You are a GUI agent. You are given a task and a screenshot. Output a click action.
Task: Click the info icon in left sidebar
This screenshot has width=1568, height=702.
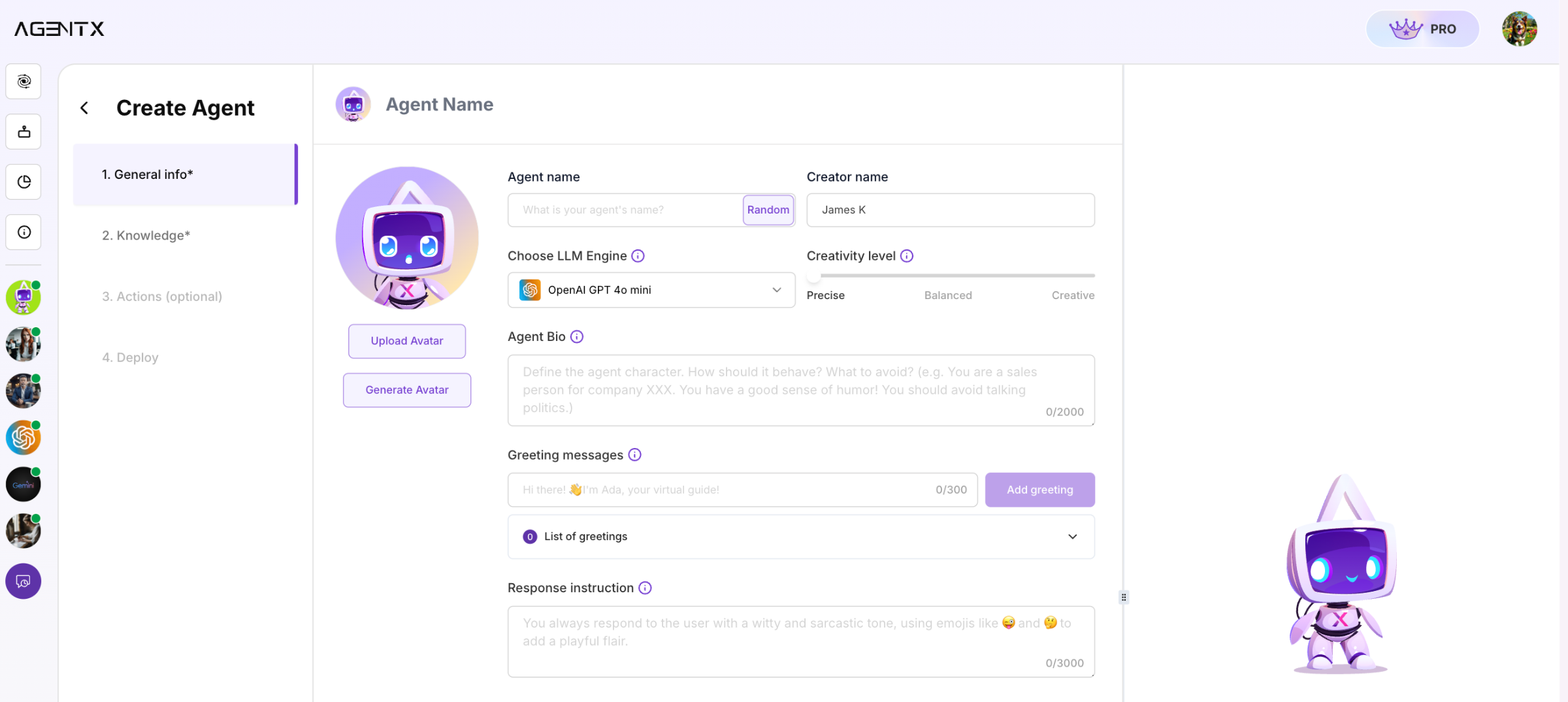(x=24, y=232)
